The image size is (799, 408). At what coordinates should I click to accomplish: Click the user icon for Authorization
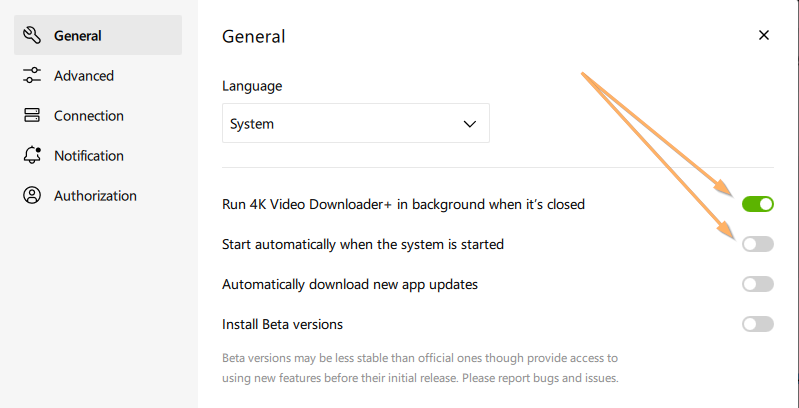pyautogui.click(x=33, y=196)
